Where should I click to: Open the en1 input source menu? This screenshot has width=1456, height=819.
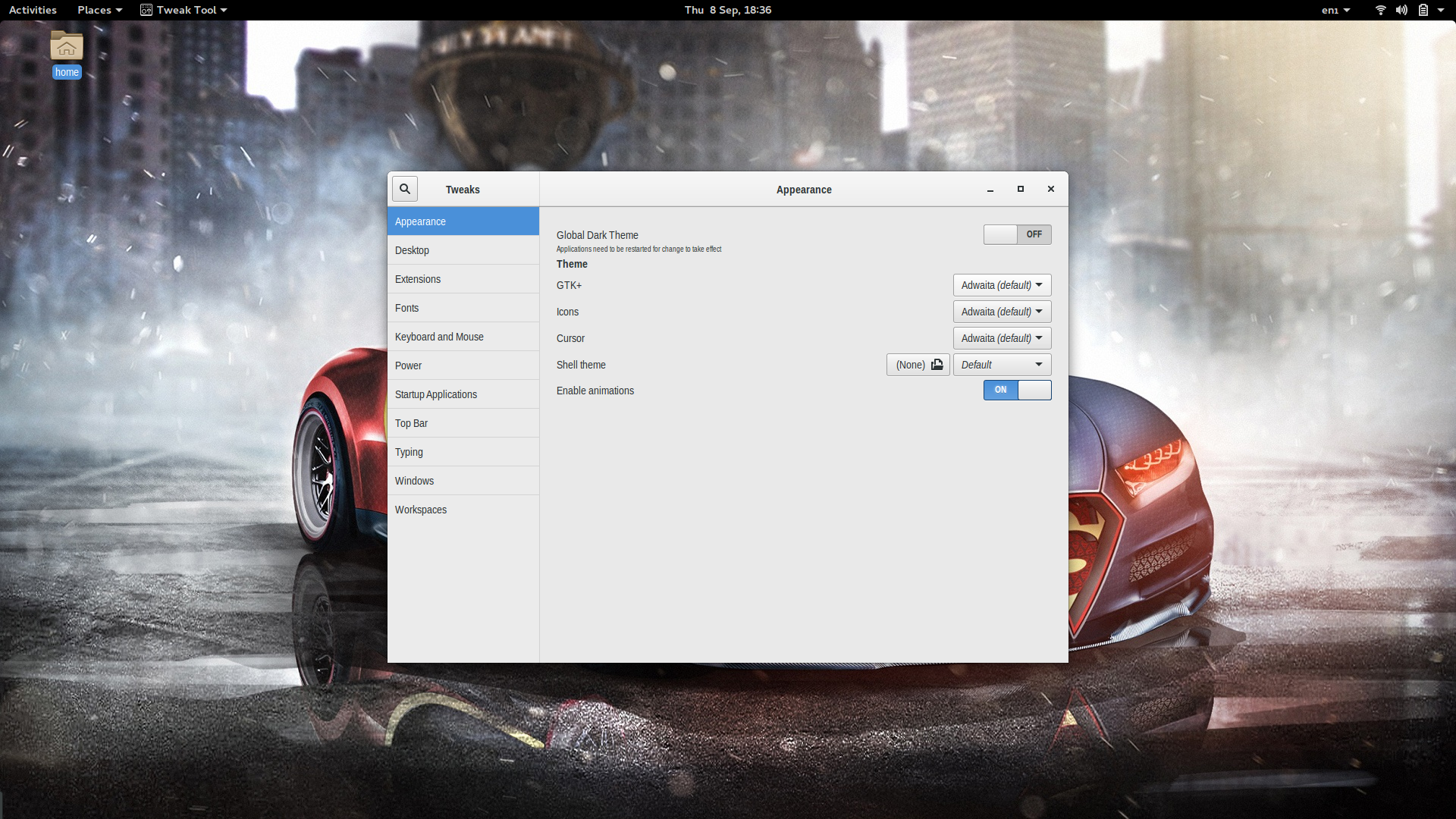[1335, 10]
